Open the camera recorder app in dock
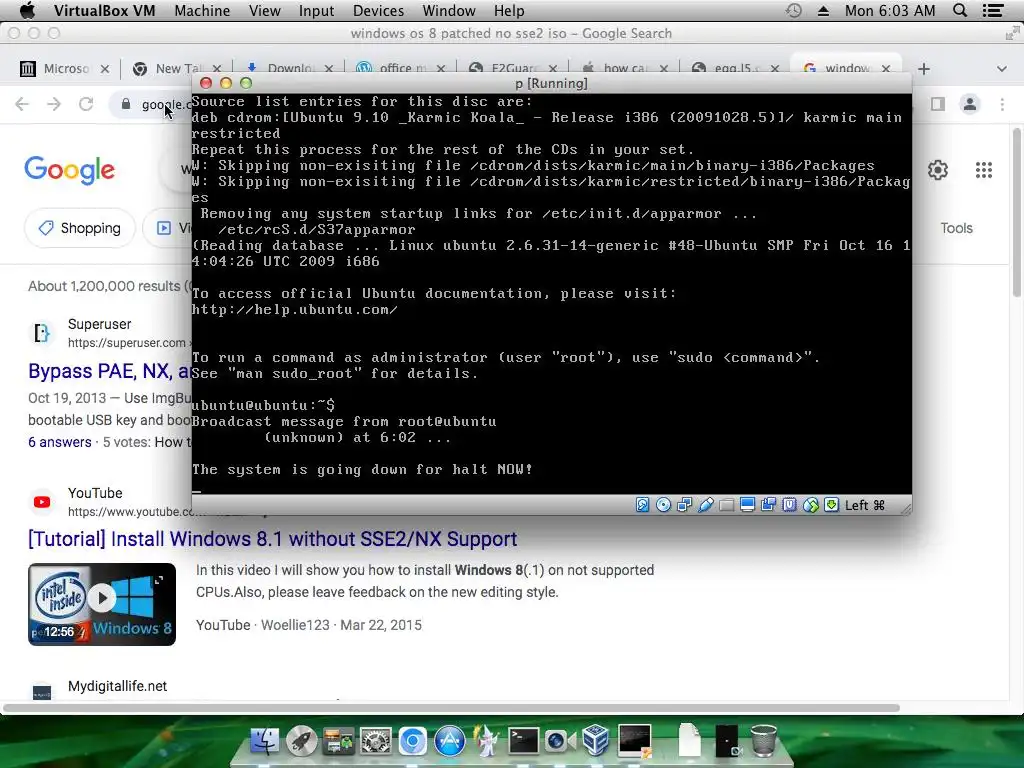1024x768 pixels. pos(559,741)
